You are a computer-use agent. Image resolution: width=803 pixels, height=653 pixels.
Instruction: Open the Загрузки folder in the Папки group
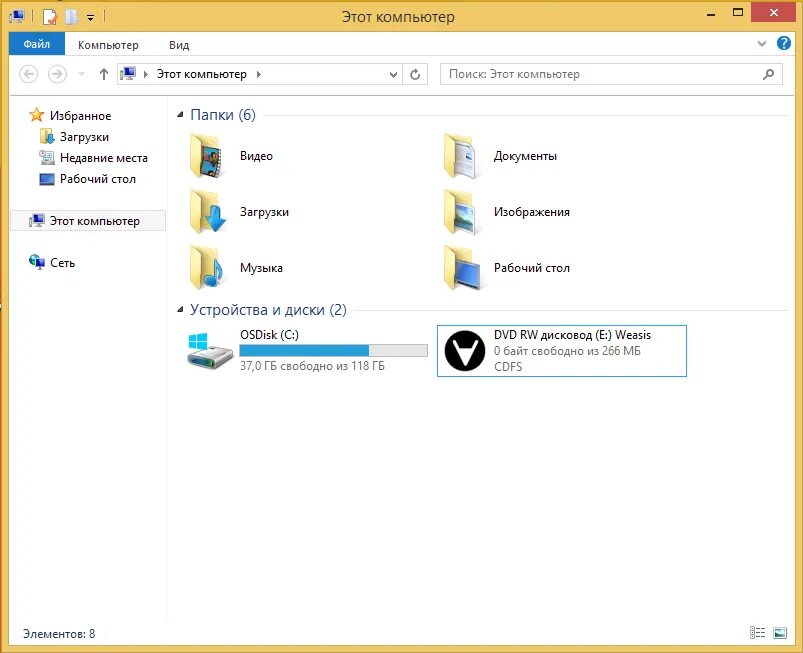[239, 212]
